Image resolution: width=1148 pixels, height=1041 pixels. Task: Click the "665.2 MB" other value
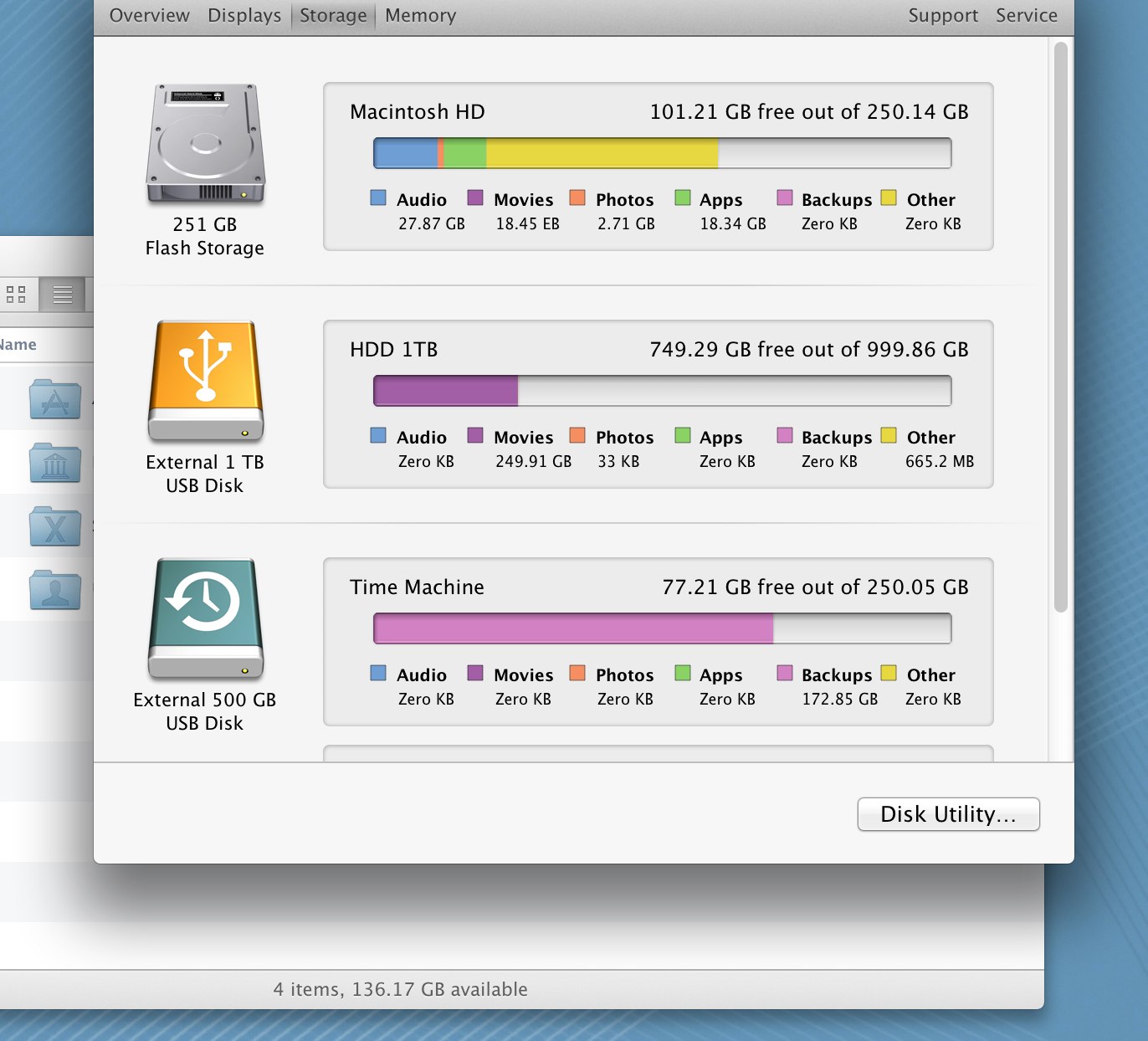click(x=940, y=462)
